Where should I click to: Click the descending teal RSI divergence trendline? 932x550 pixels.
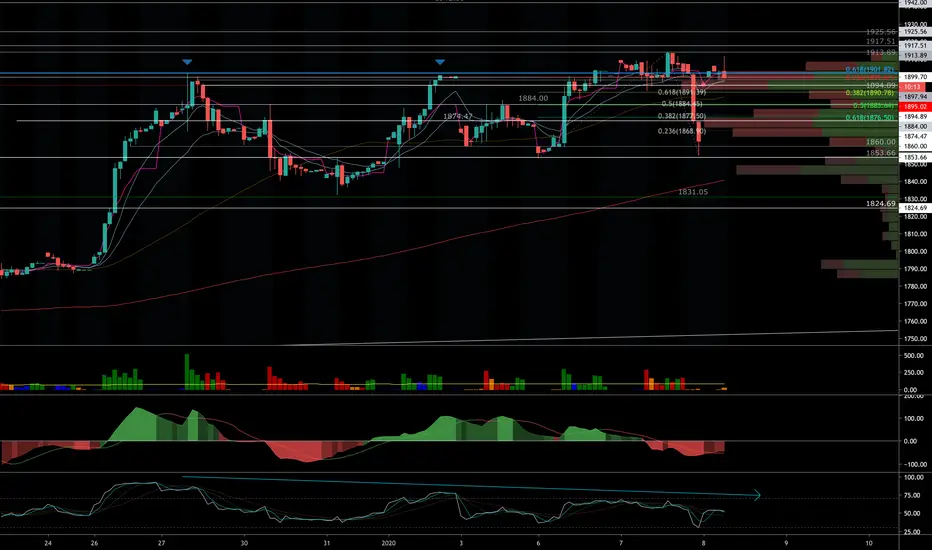point(470,485)
